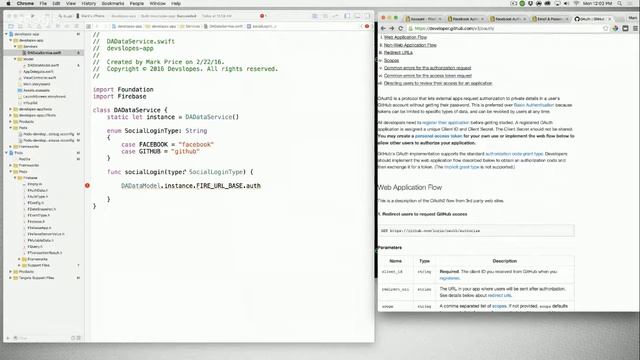The image size is (640, 360).
Task: Open the People menu
Action: [x=137, y=3]
